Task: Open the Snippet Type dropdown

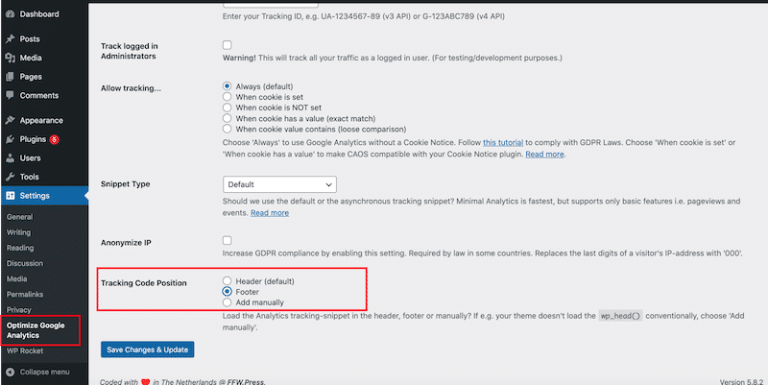Action: point(280,185)
